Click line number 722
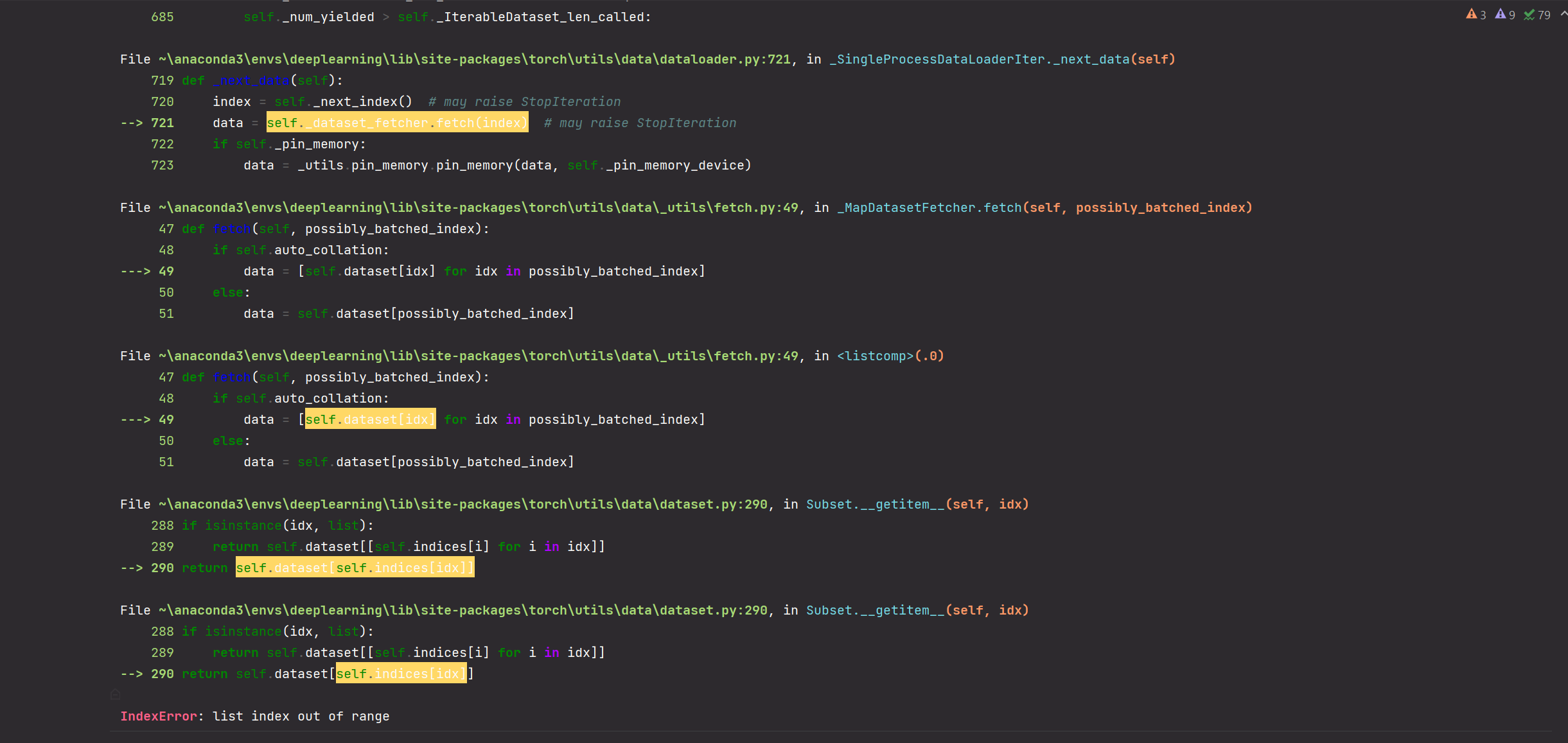The image size is (1568, 743). pyautogui.click(x=163, y=144)
